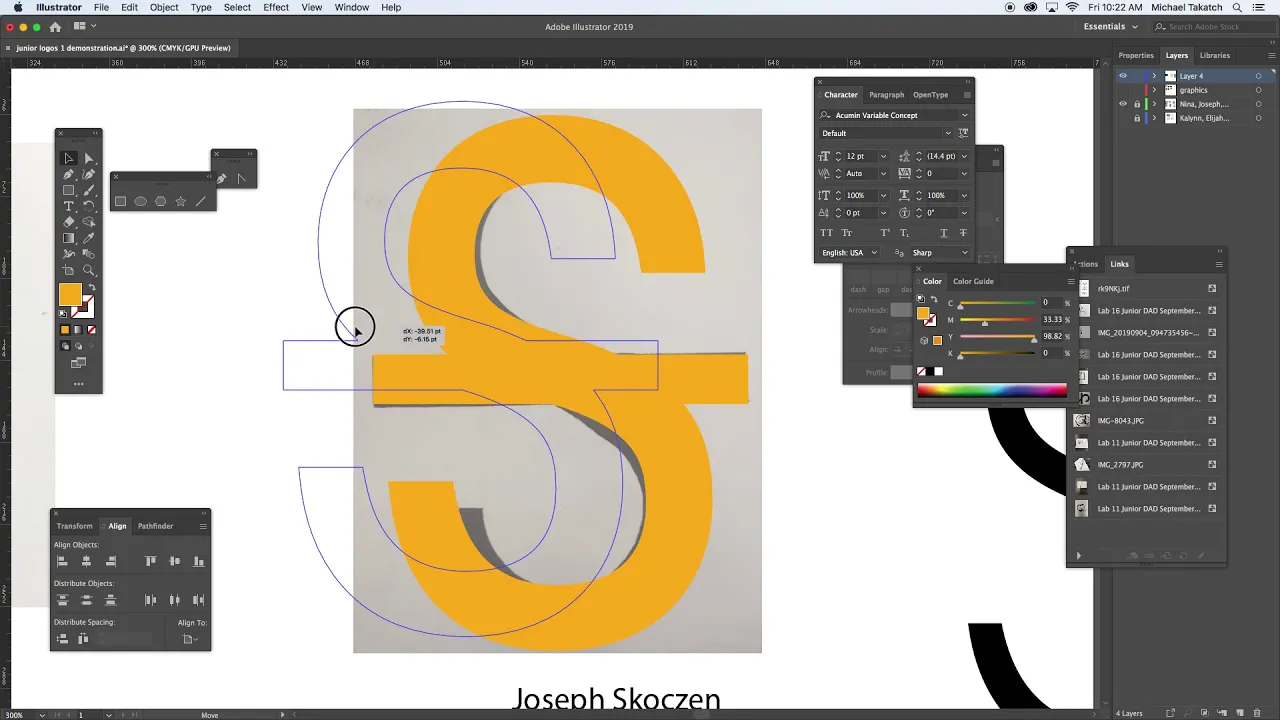
Task: Pick the Star tool in floating shape panel
Action: click(x=180, y=201)
